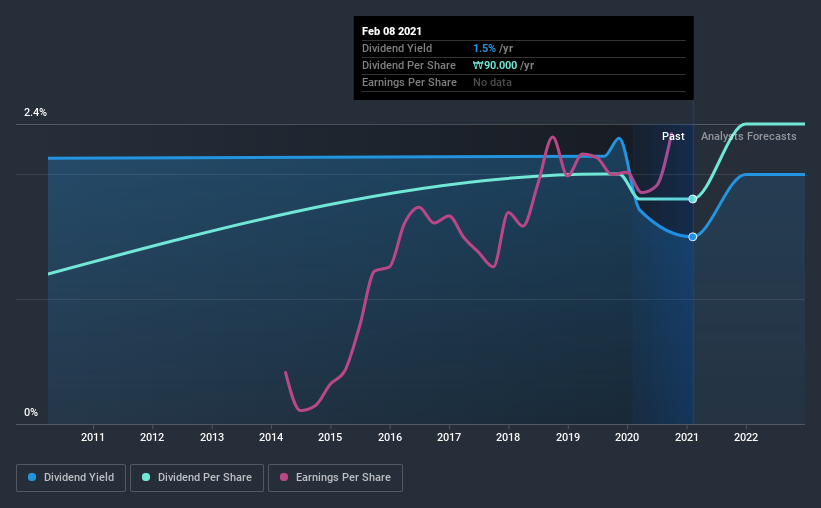Click the pink Earnings Per Share legend dot
821x508 pixels.
coord(284,477)
